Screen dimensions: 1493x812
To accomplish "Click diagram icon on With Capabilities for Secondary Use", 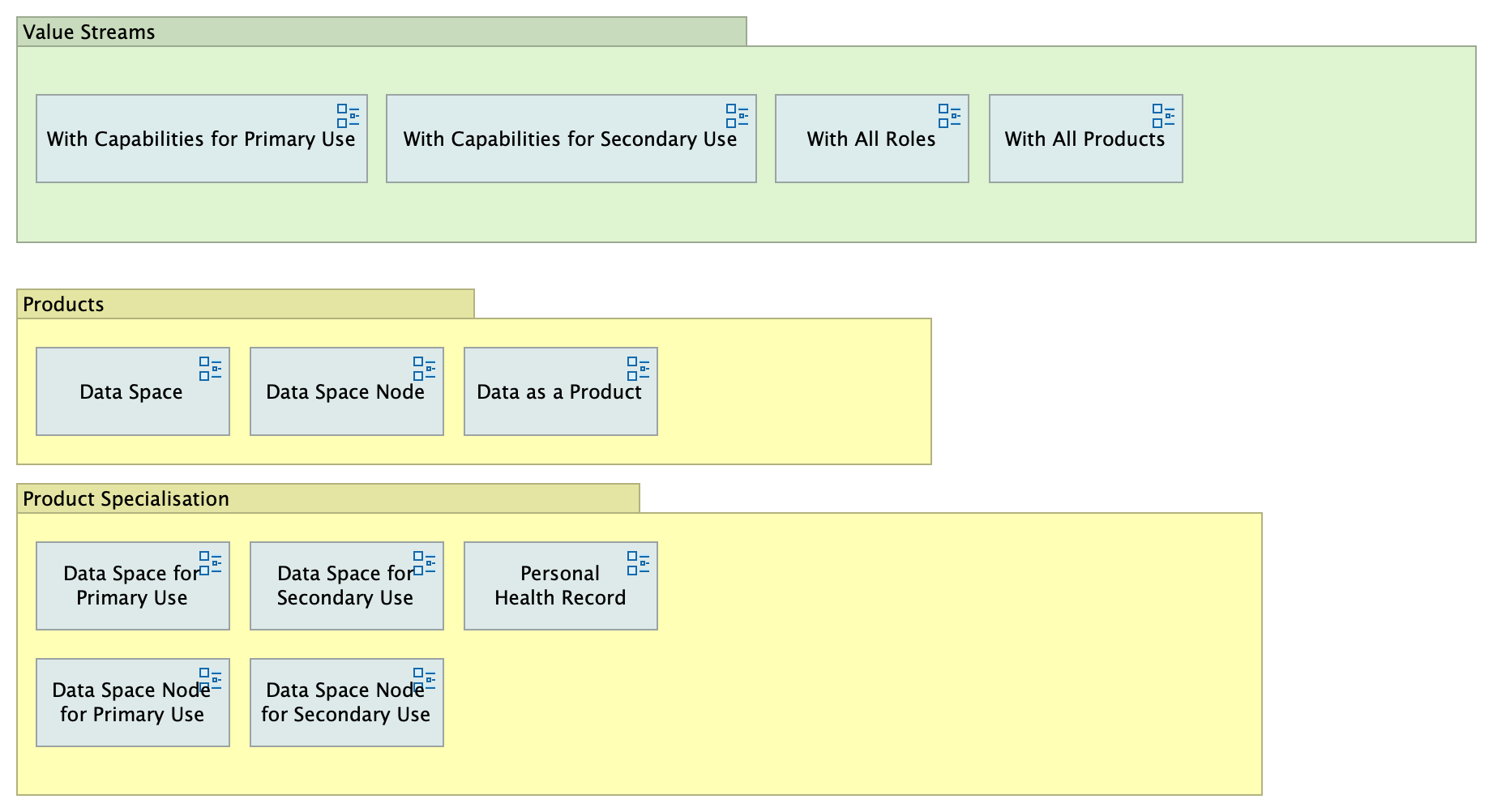I will pyautogui.click(x=737, y=116).
